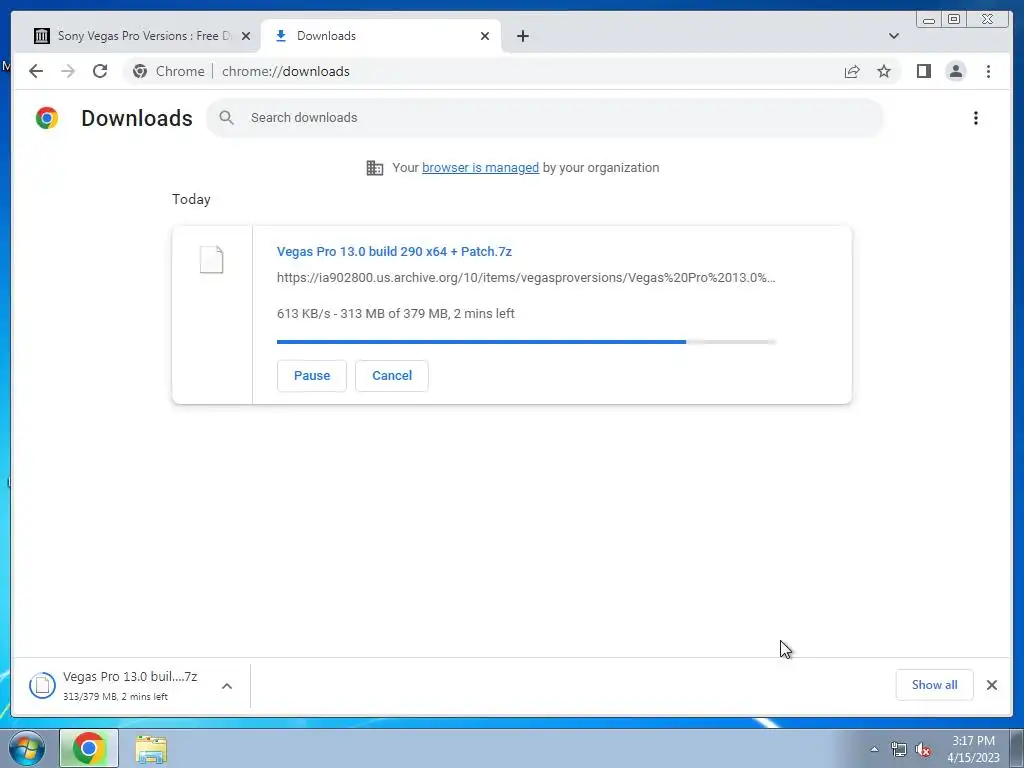Click the managed organization building icon
The width and height of the screenshot is (1024, 768).
click(375, 168)
